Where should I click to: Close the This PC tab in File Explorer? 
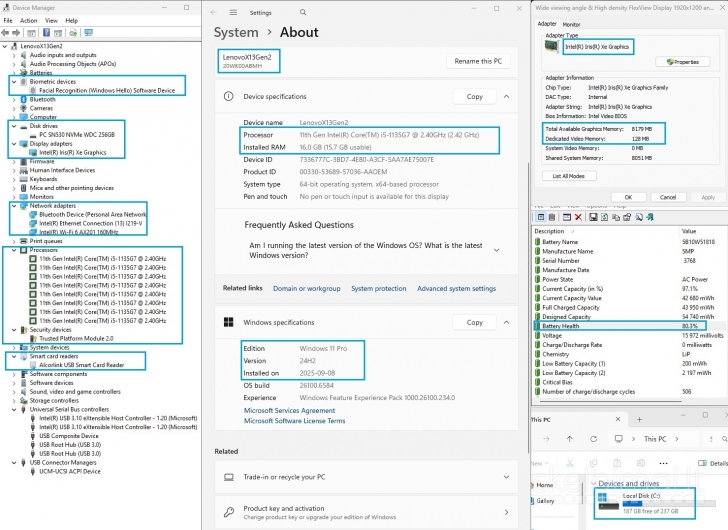[x=618, y=419]
